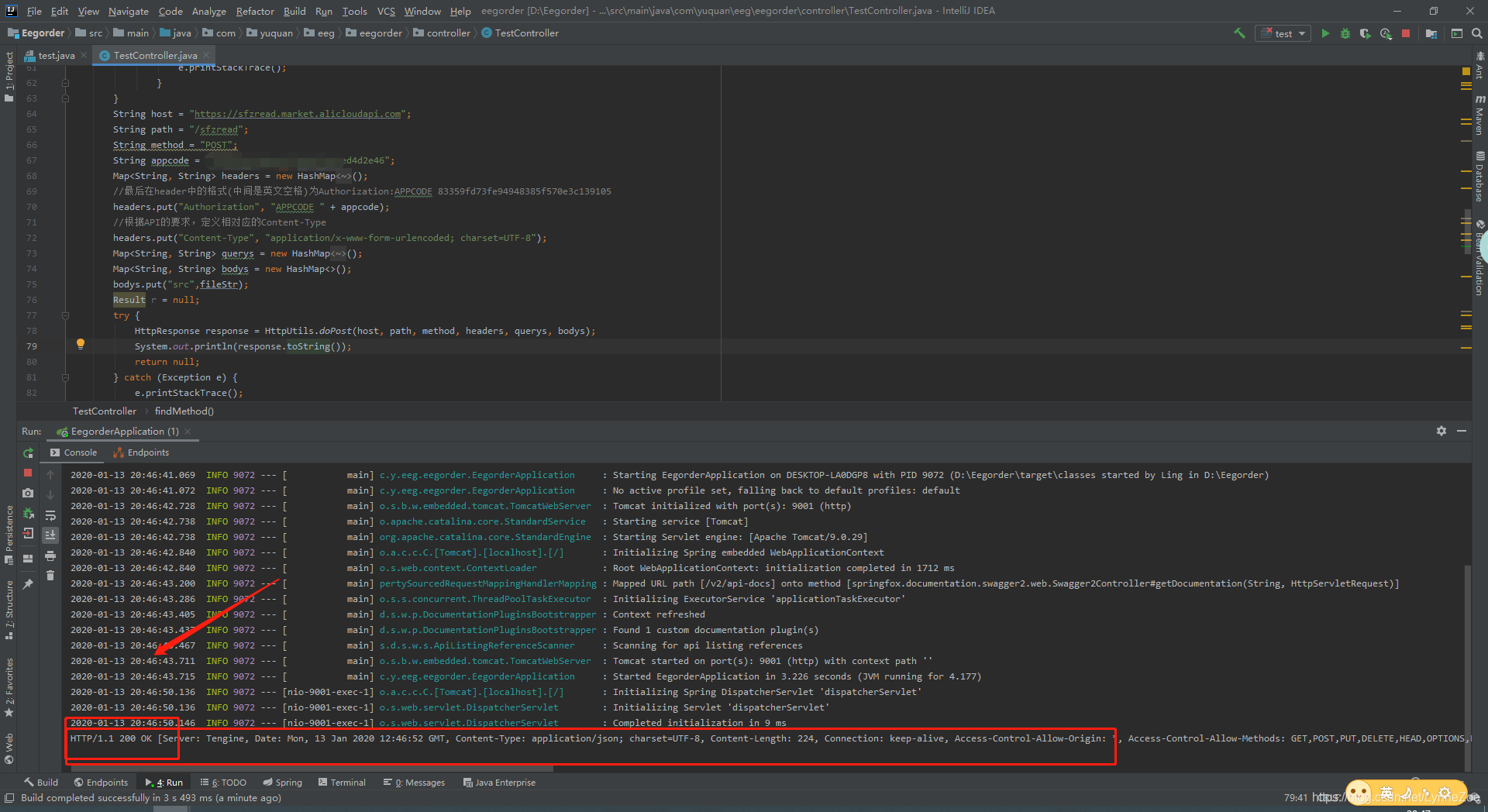Open the Spring tool window button
This screenshot has height=812, width=1488.
[x=283, y=783]
